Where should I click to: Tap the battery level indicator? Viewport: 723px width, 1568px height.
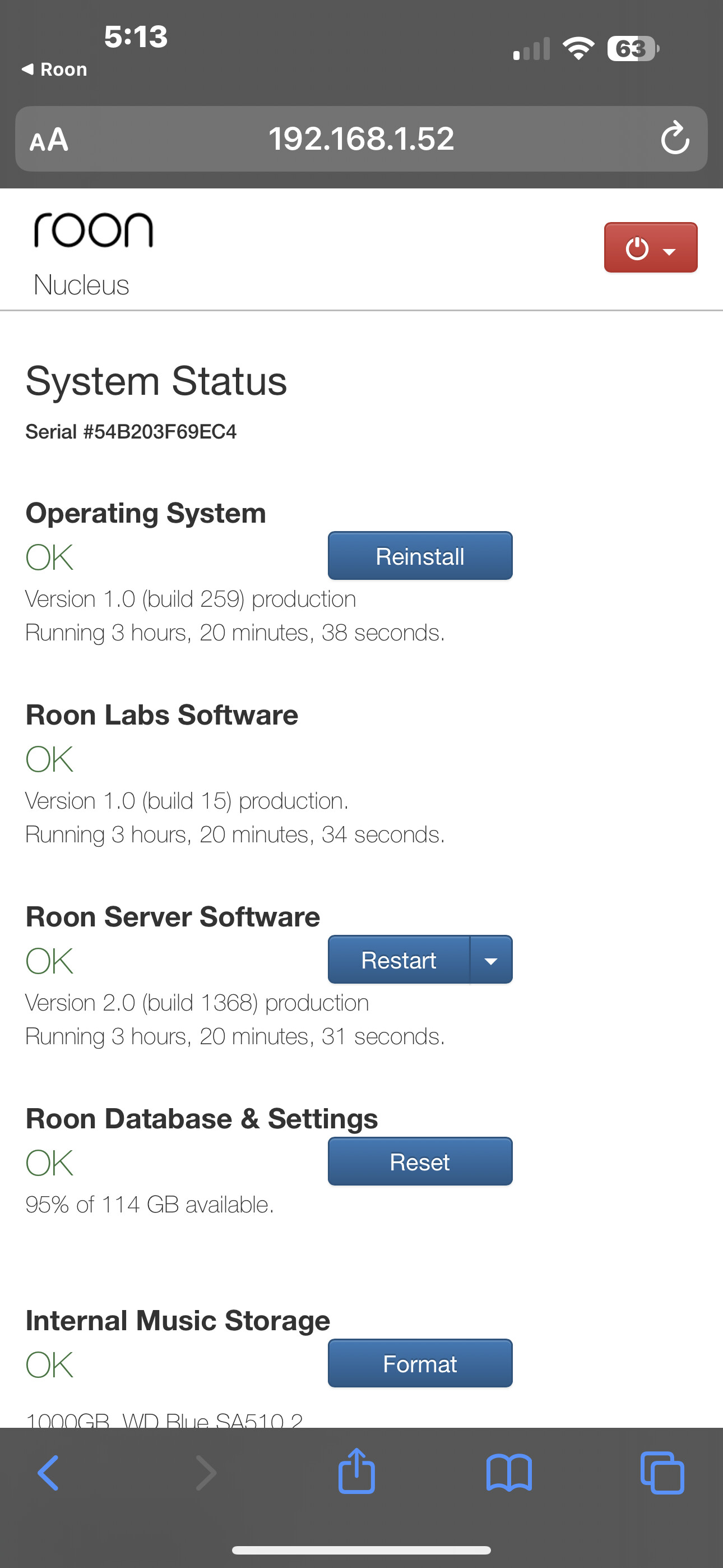tap(632, 49)
